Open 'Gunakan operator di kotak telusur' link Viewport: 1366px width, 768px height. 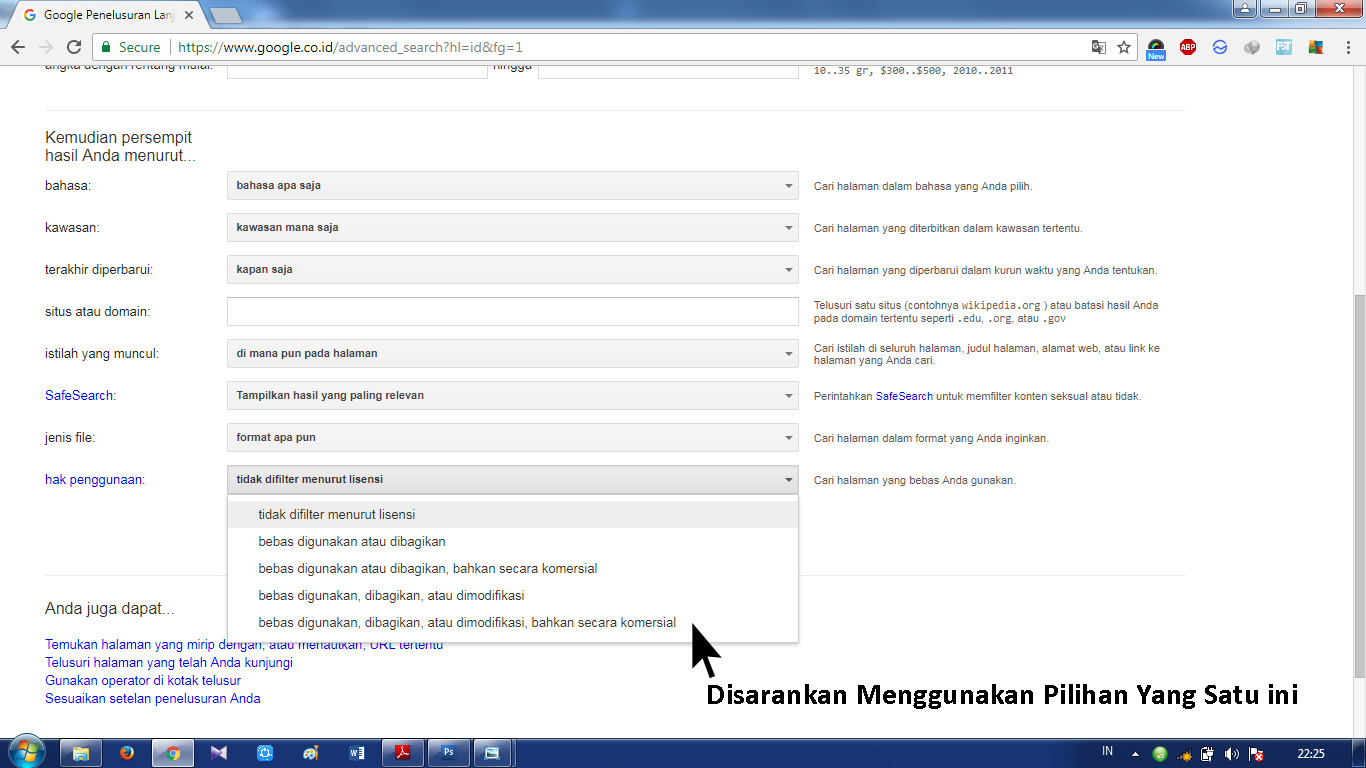pos(143,680)
